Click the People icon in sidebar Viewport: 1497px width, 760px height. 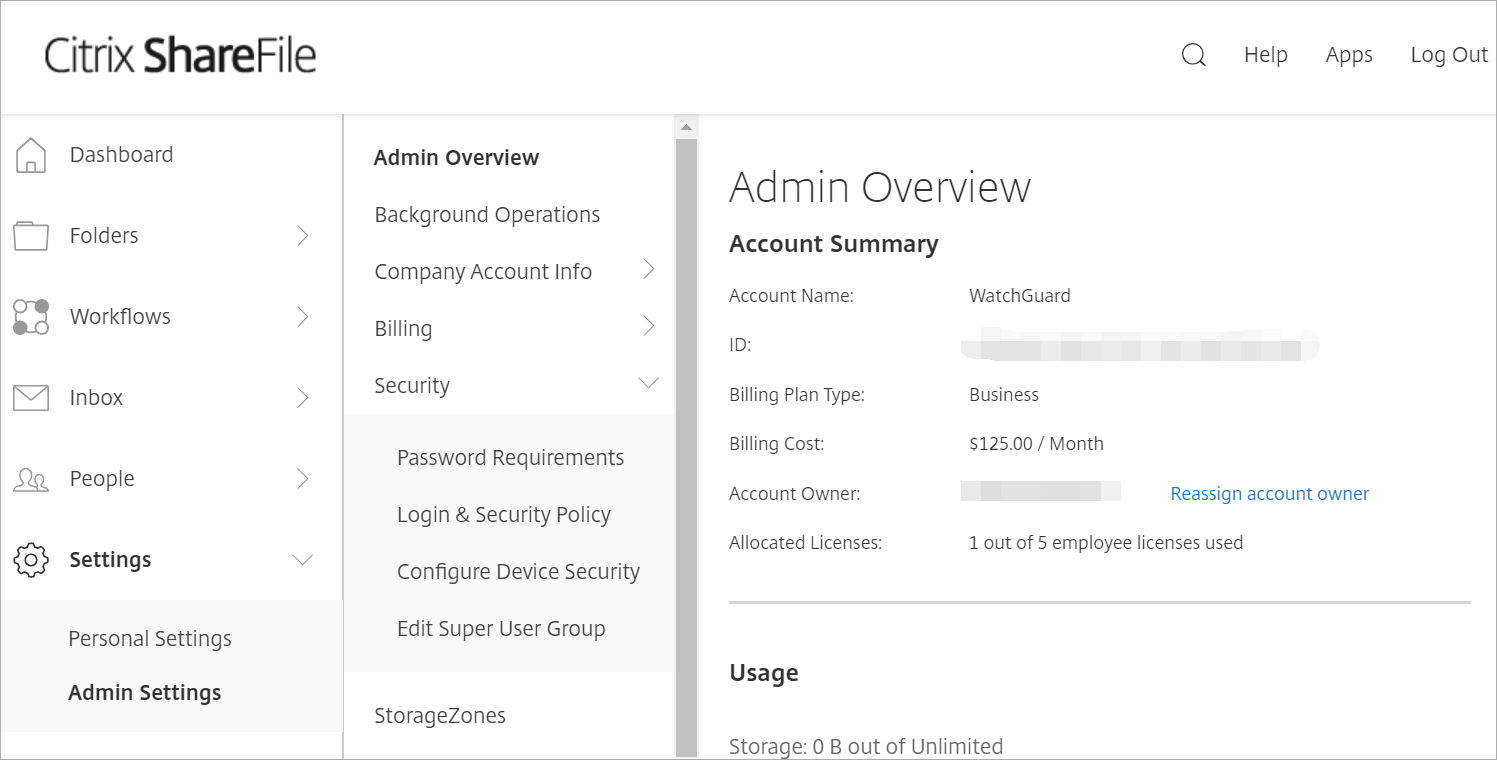(x=31, y=478)
